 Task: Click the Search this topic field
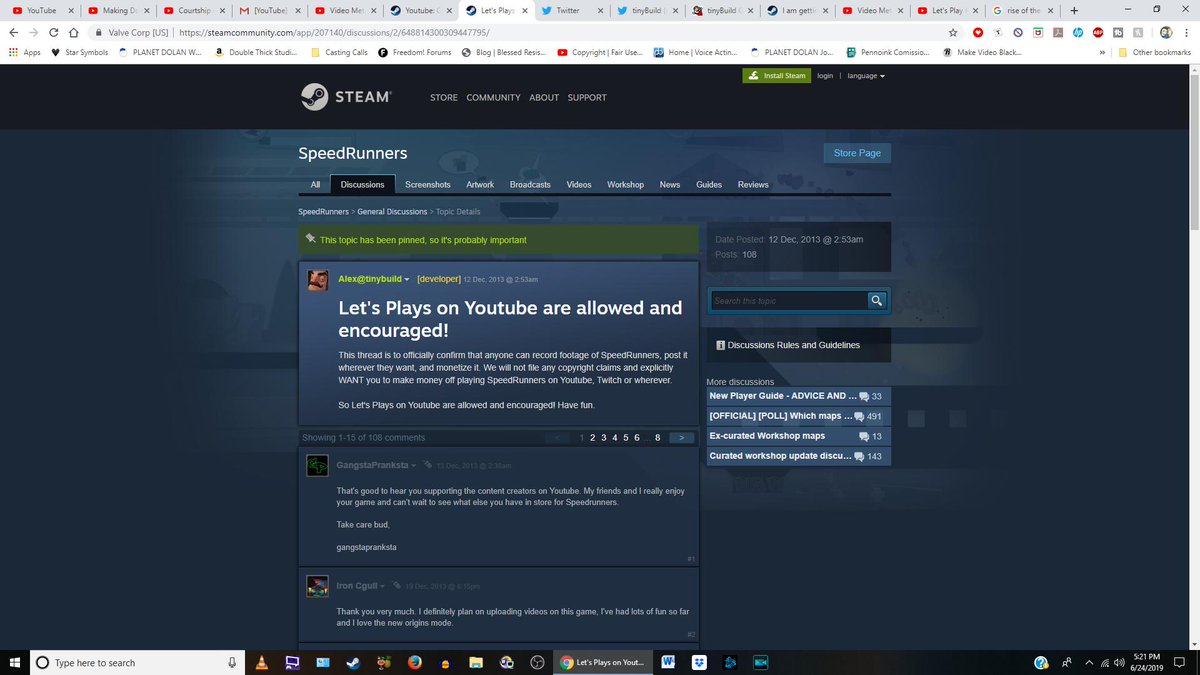pyautogui.click(x=789, y=300)
